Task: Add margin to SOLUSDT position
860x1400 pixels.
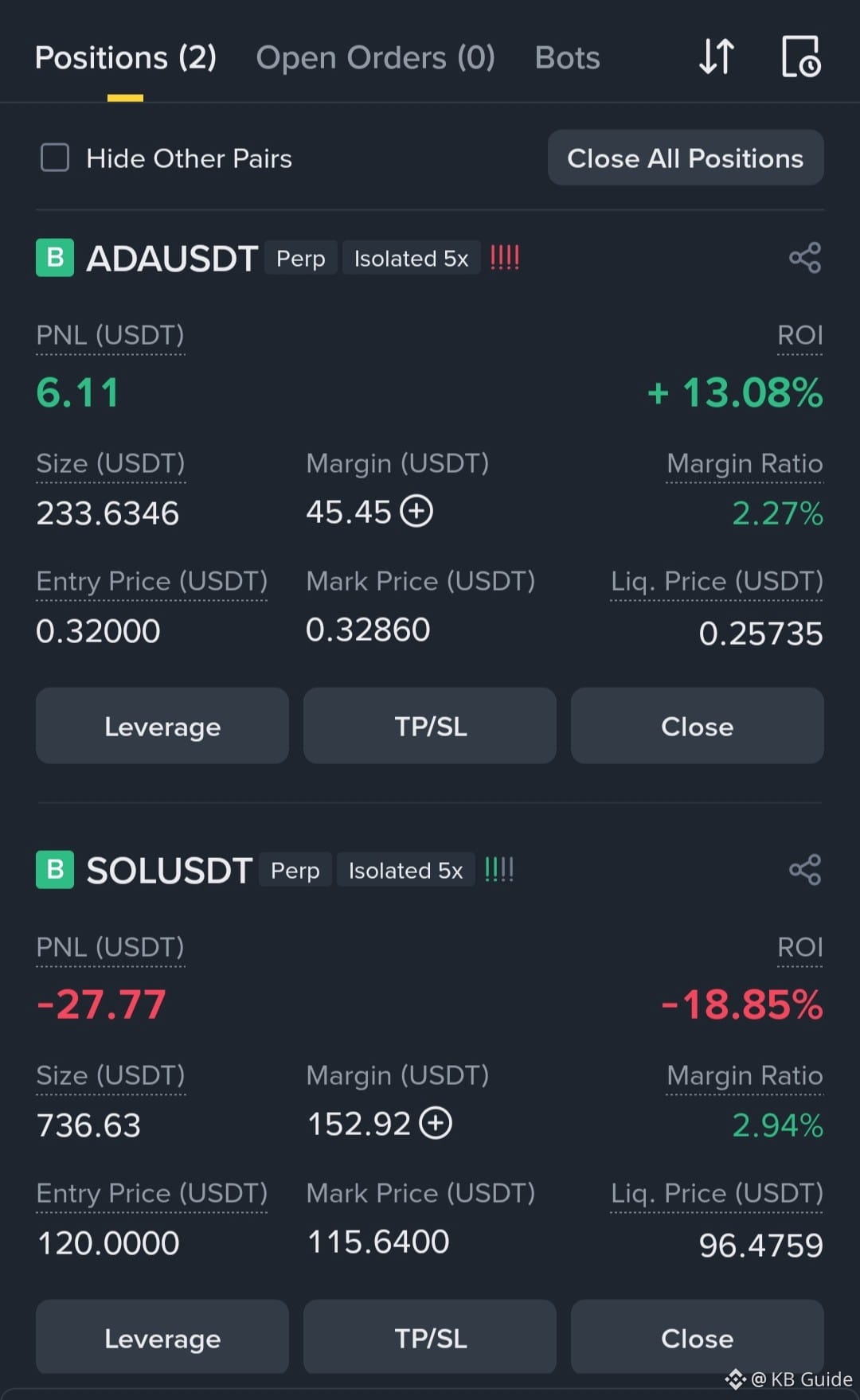Action: pyautogui.click(x=436, y=1123)
